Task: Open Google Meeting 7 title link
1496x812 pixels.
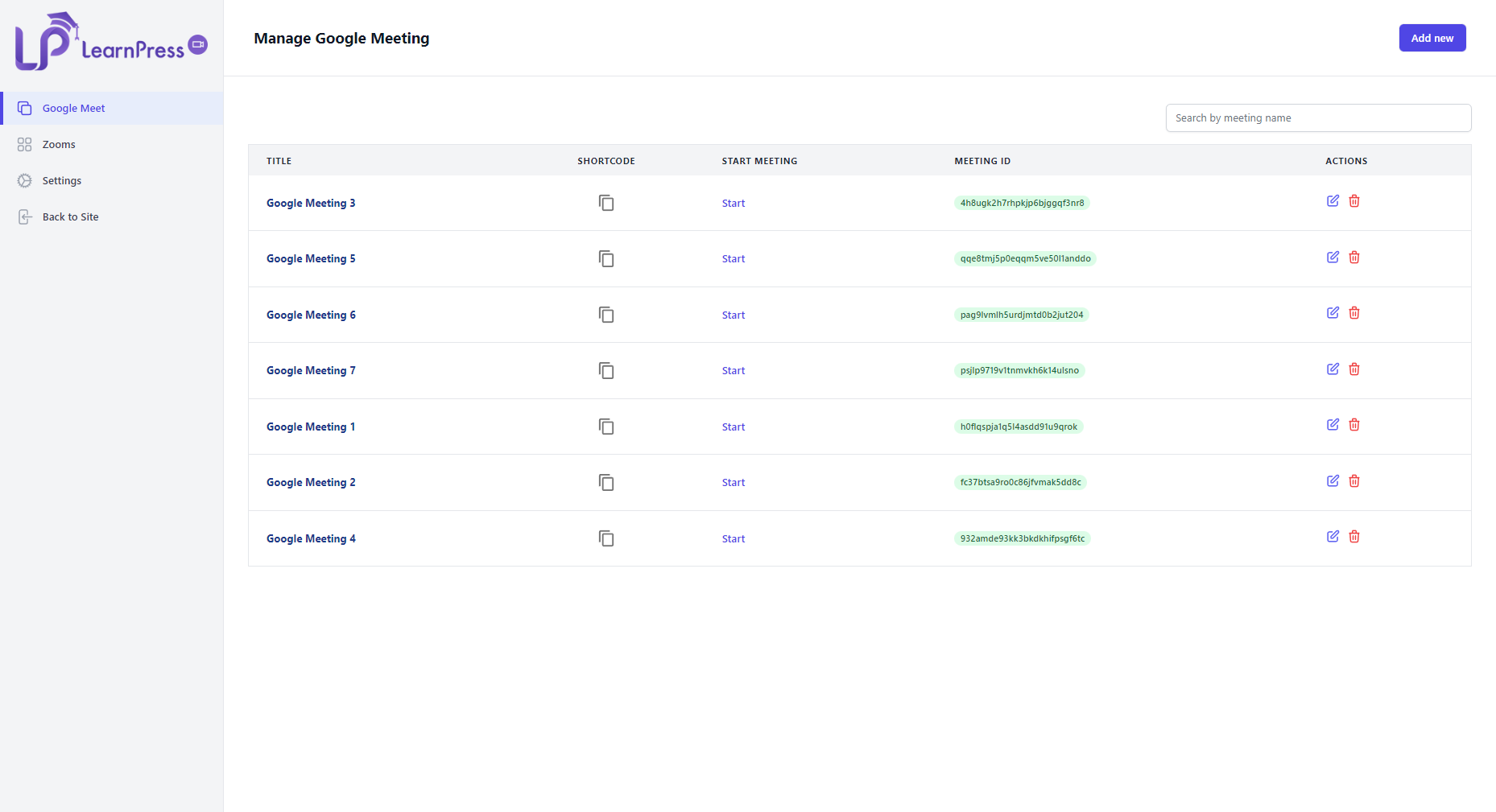Action: [x=311, y=371]
